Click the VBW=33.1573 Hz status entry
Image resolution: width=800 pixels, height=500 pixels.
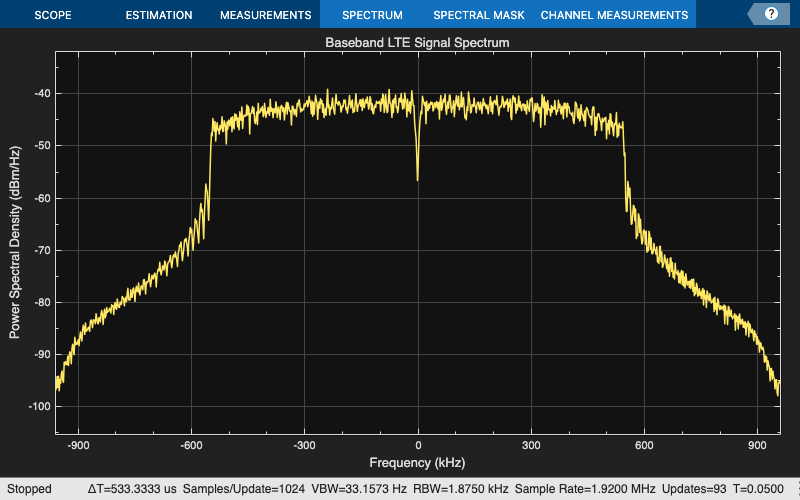[x=358, y=489]
